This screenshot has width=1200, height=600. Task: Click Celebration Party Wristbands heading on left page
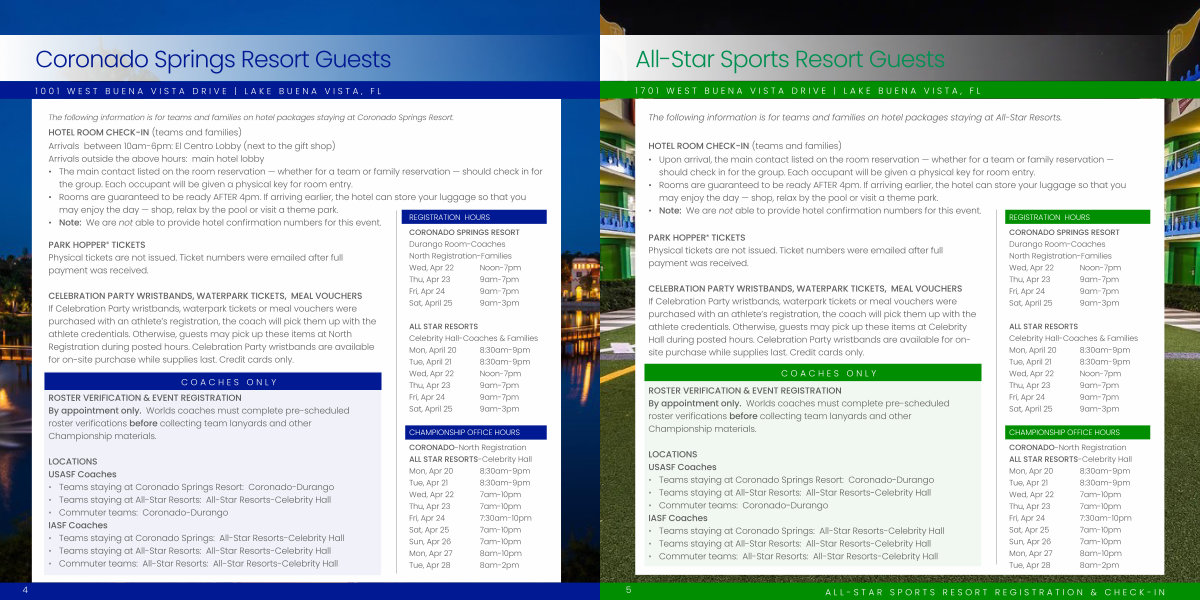pos(205,296)
